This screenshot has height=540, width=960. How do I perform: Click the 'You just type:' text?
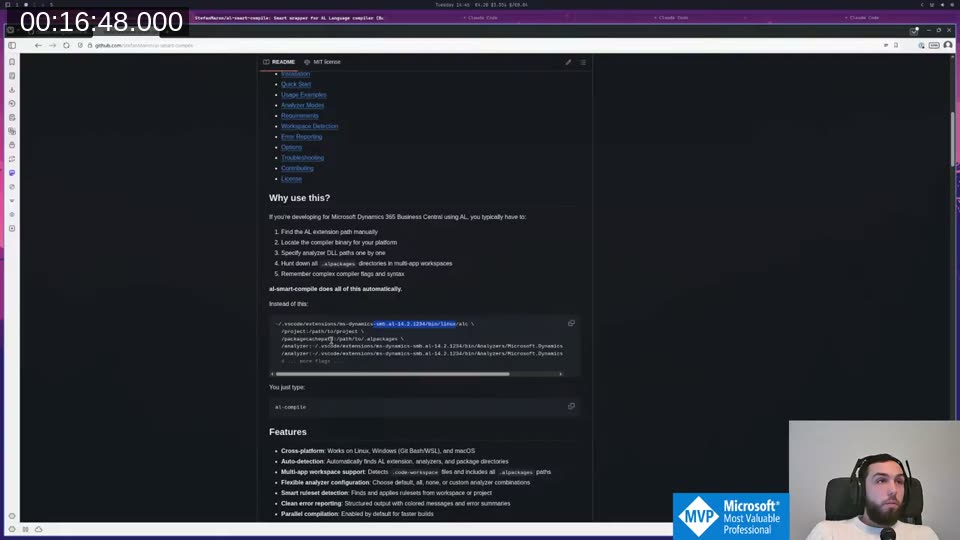pyautogui.click(x=287, y=387)
